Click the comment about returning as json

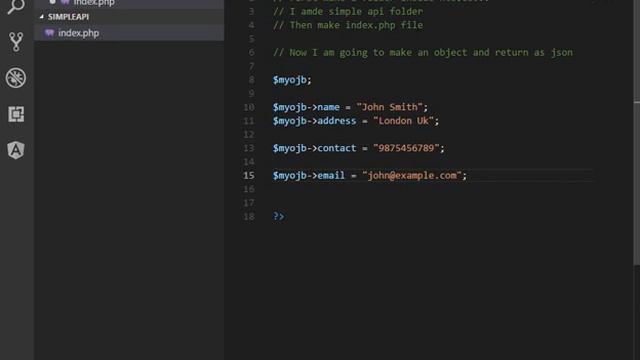tap(423, 53)
